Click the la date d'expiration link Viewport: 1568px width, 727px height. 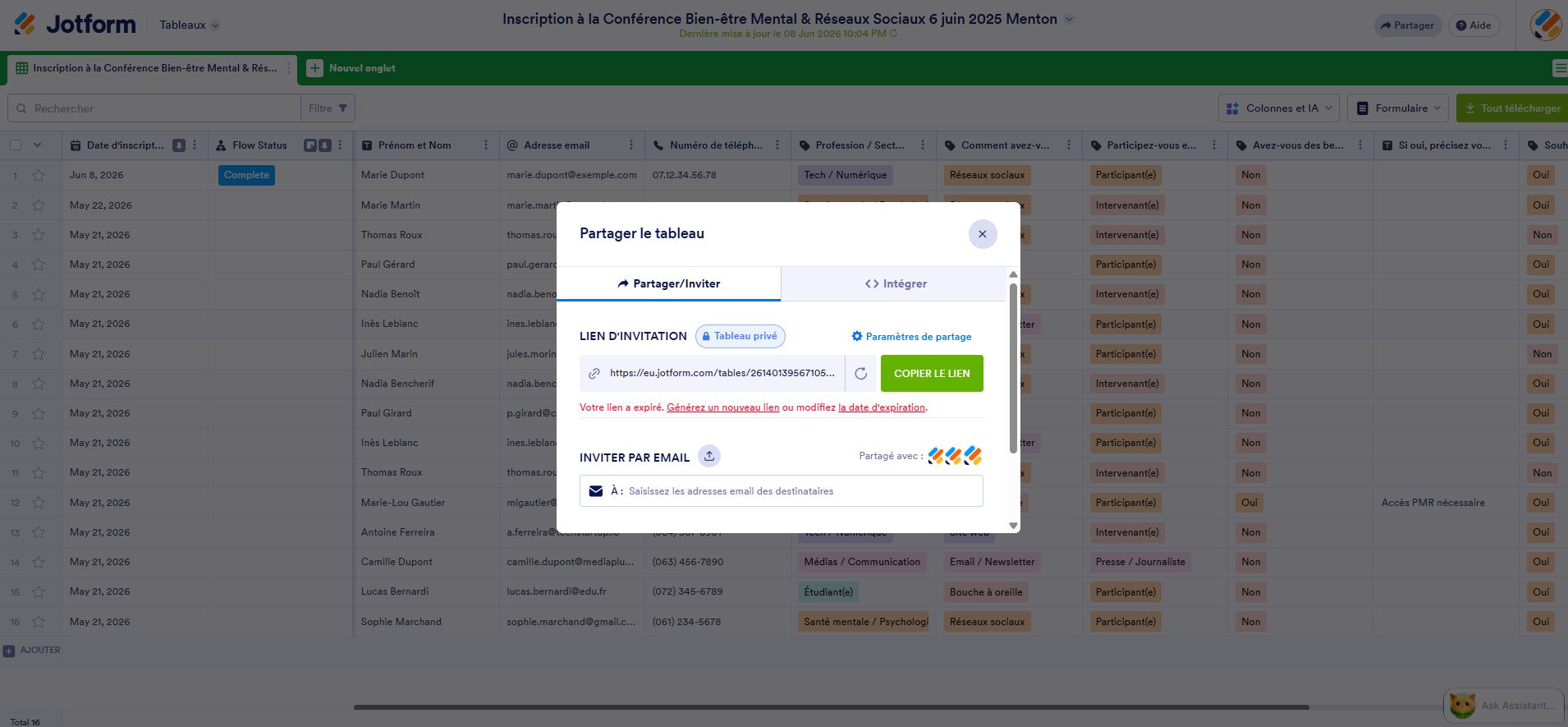pos(882,407)
